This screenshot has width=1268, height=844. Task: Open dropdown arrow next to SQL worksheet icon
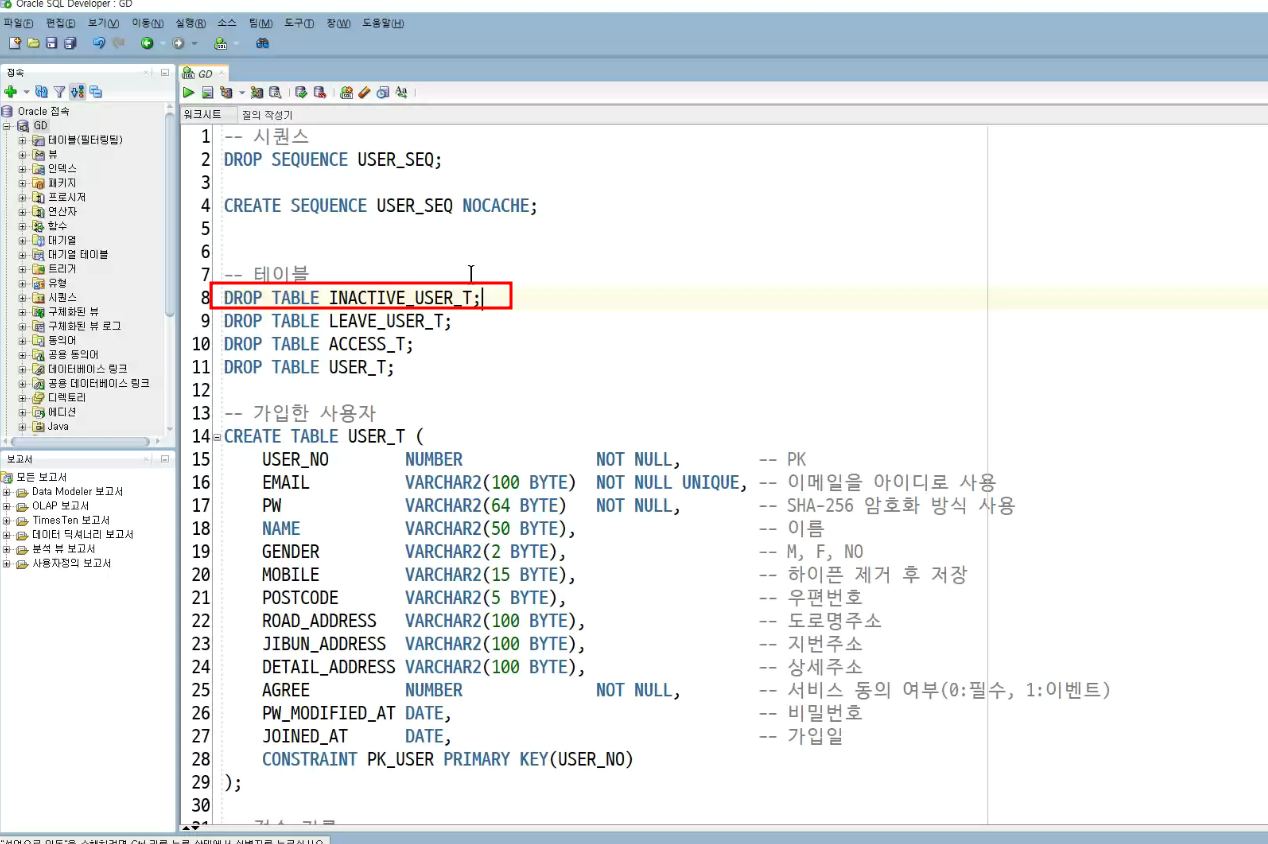point(236,43)
